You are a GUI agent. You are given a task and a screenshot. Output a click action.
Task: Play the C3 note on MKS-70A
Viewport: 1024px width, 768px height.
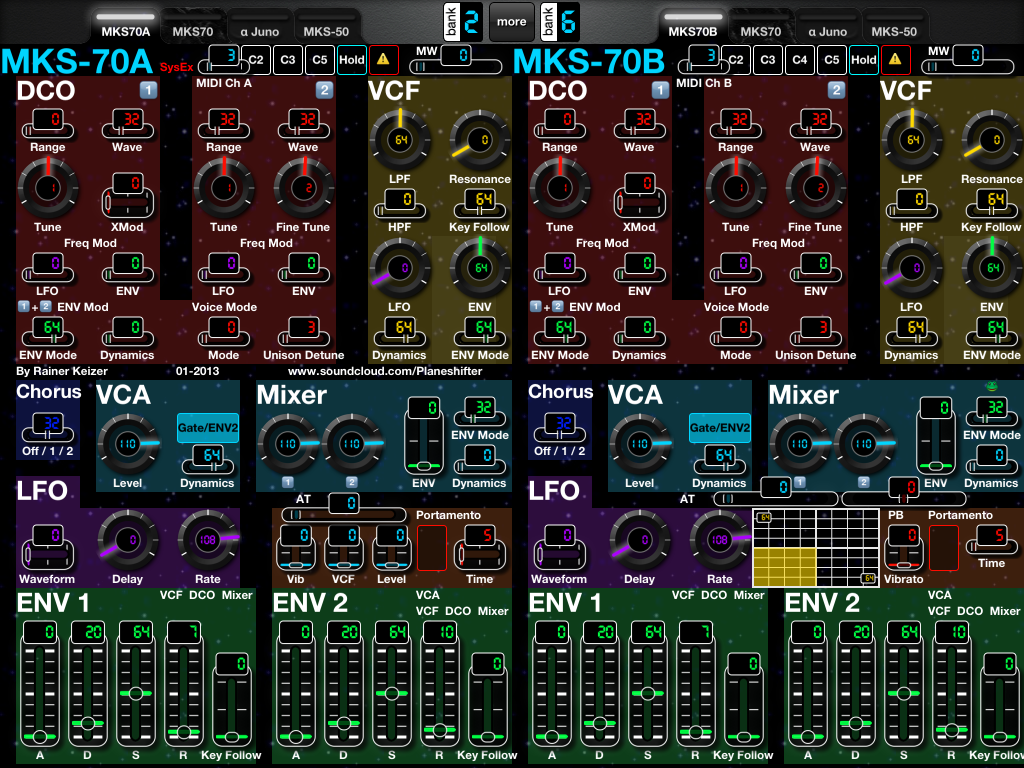tap(288, 59)
